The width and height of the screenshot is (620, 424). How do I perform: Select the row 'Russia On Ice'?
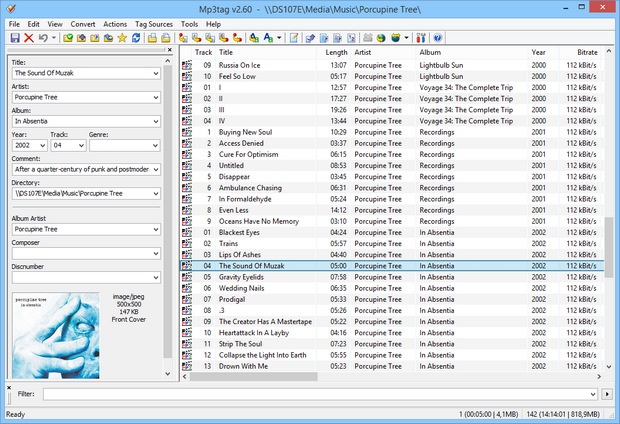(x=392, y=65)
